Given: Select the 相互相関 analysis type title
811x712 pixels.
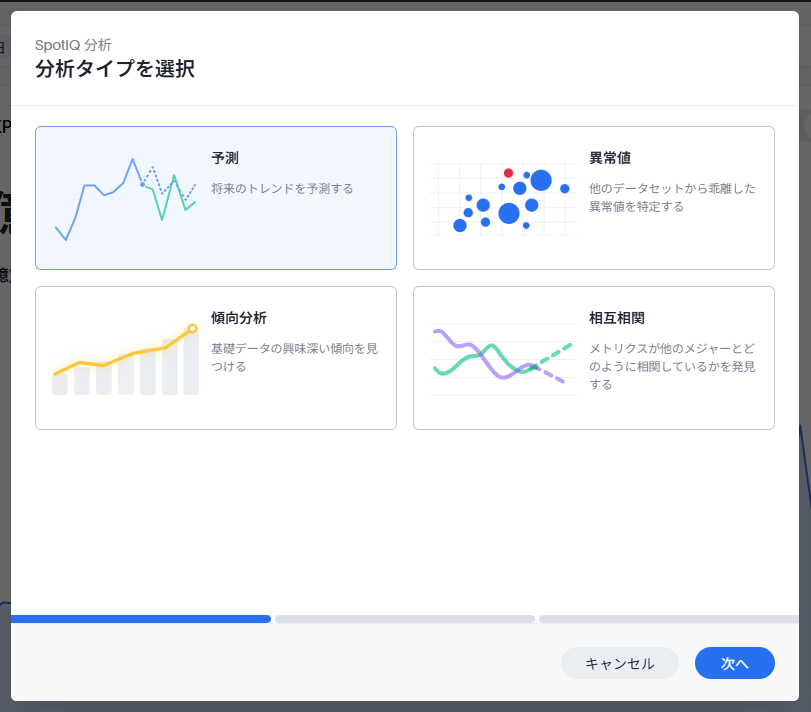Looking at the screenshot, I should [x=616, y=318].
